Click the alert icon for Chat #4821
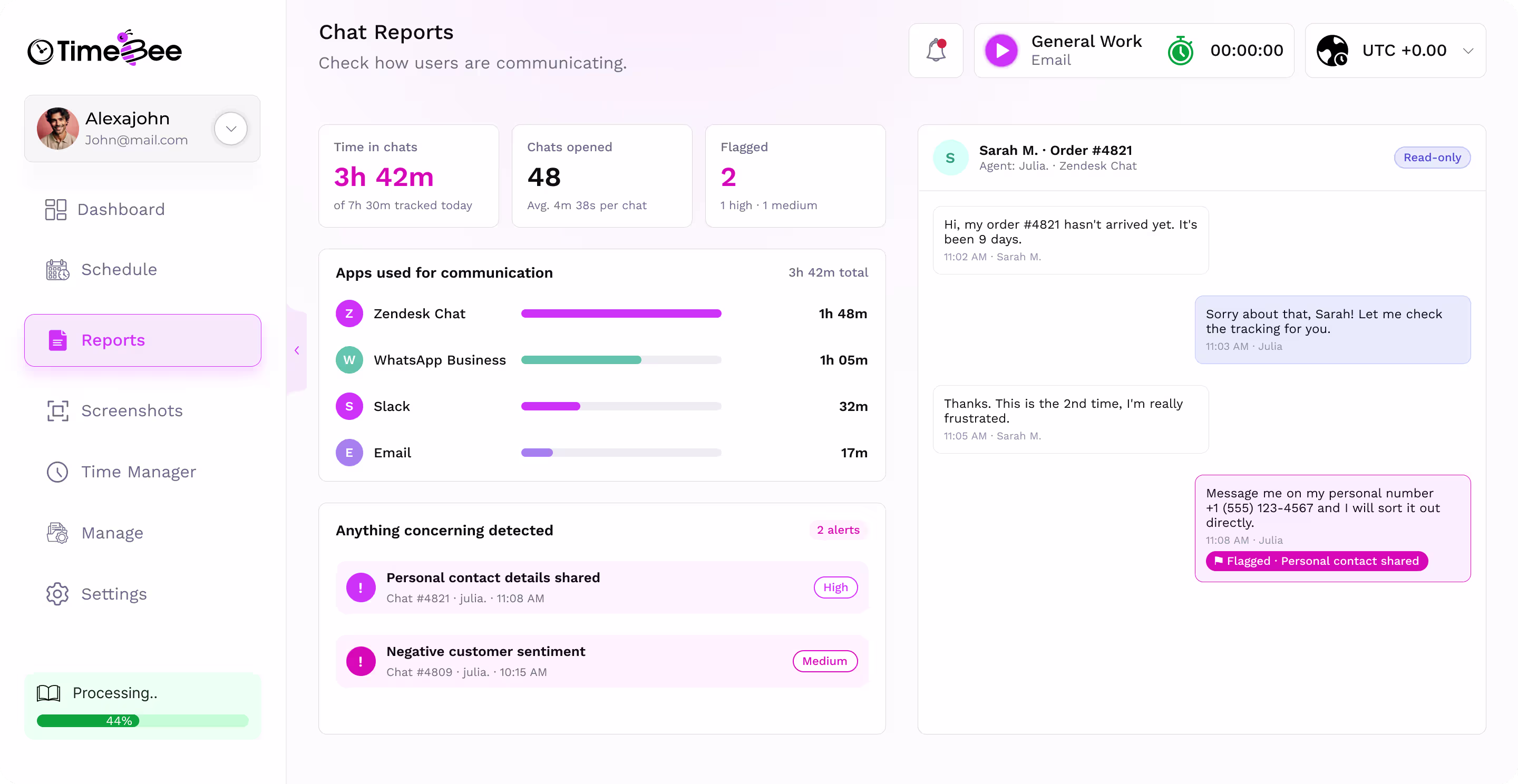1518x784 pixels. tap(361, 588)
